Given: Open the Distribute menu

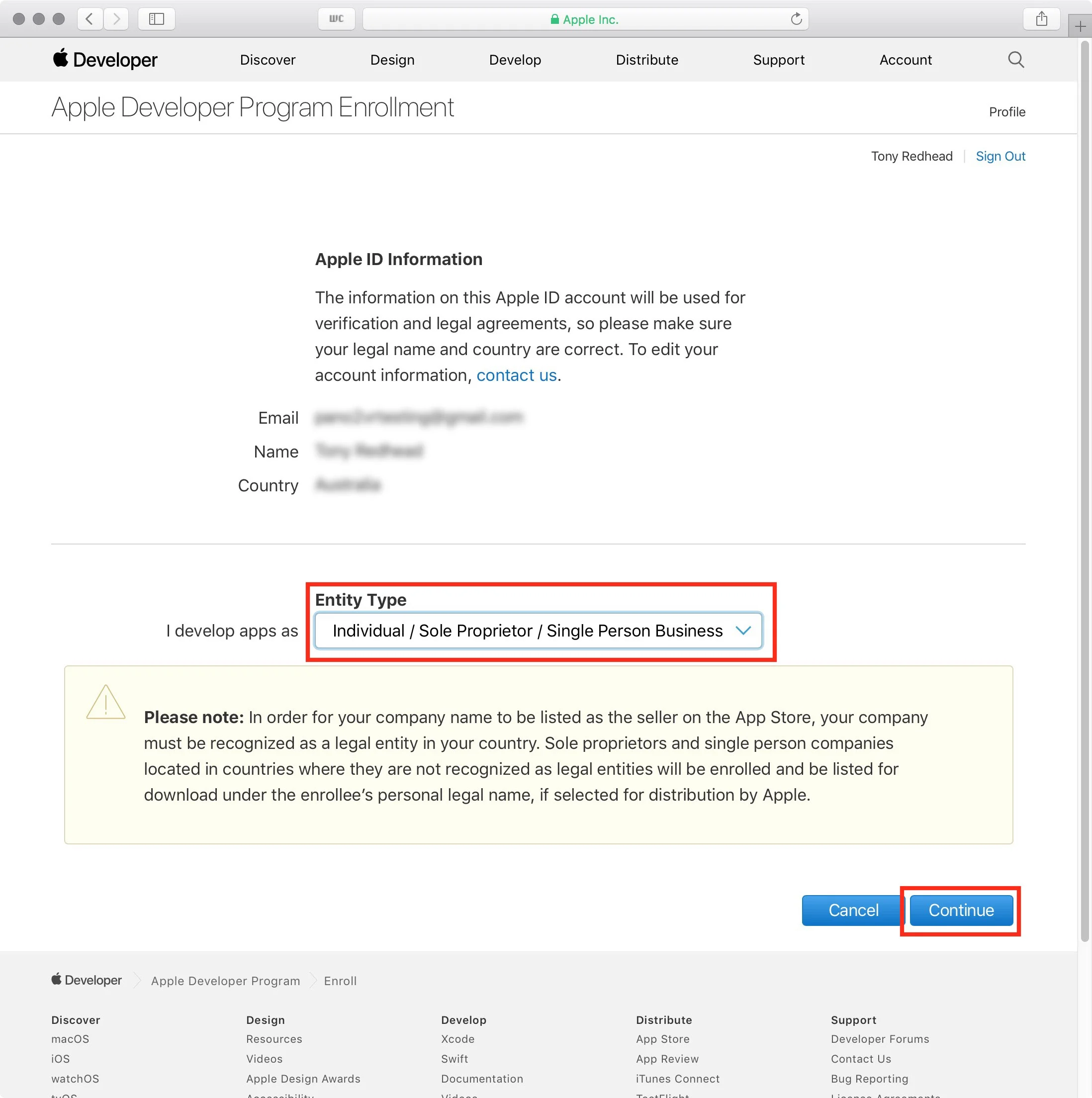Looking at the screenshot, I should 646,60.
